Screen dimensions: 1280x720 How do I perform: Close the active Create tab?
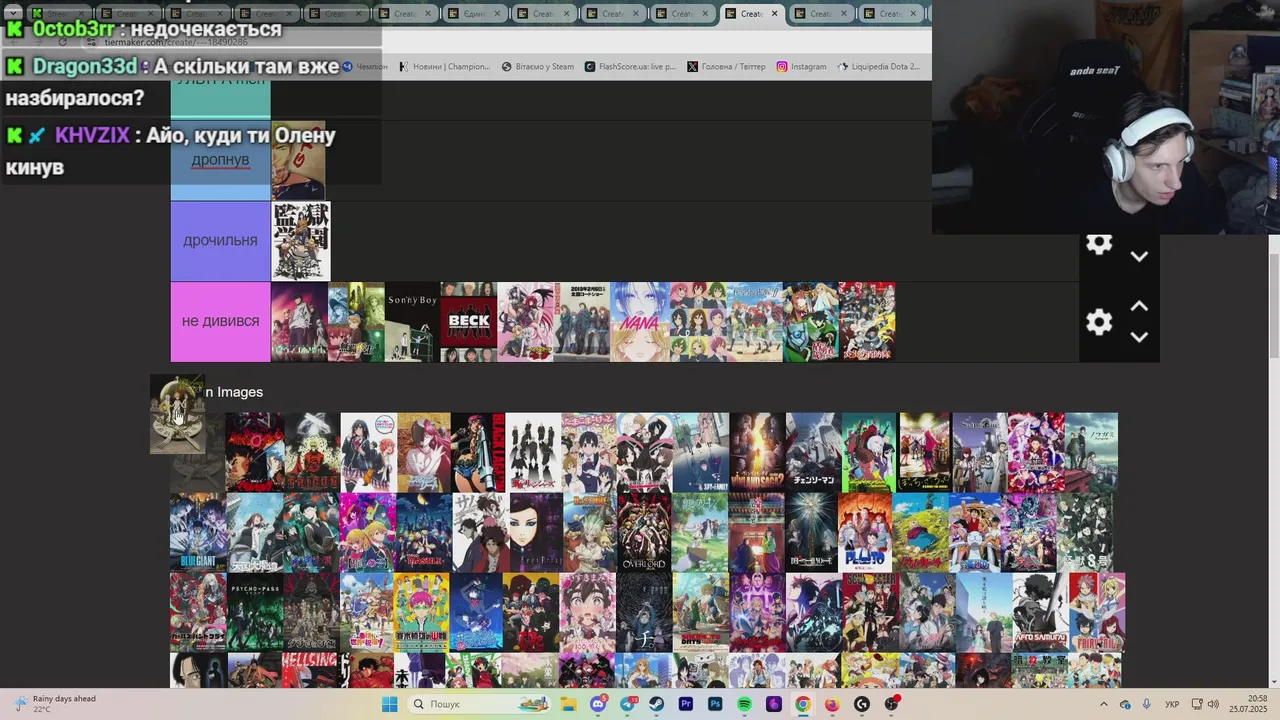(774, 13)
